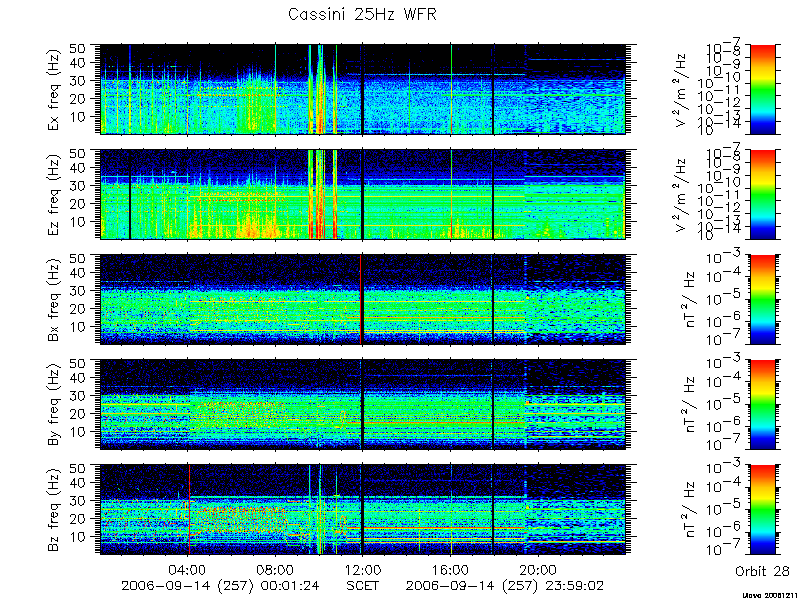Click the V²/m²/Hz unit label beside Ex color bar
The width and height of the screenshot is (800, 600).
coord(682,90)
